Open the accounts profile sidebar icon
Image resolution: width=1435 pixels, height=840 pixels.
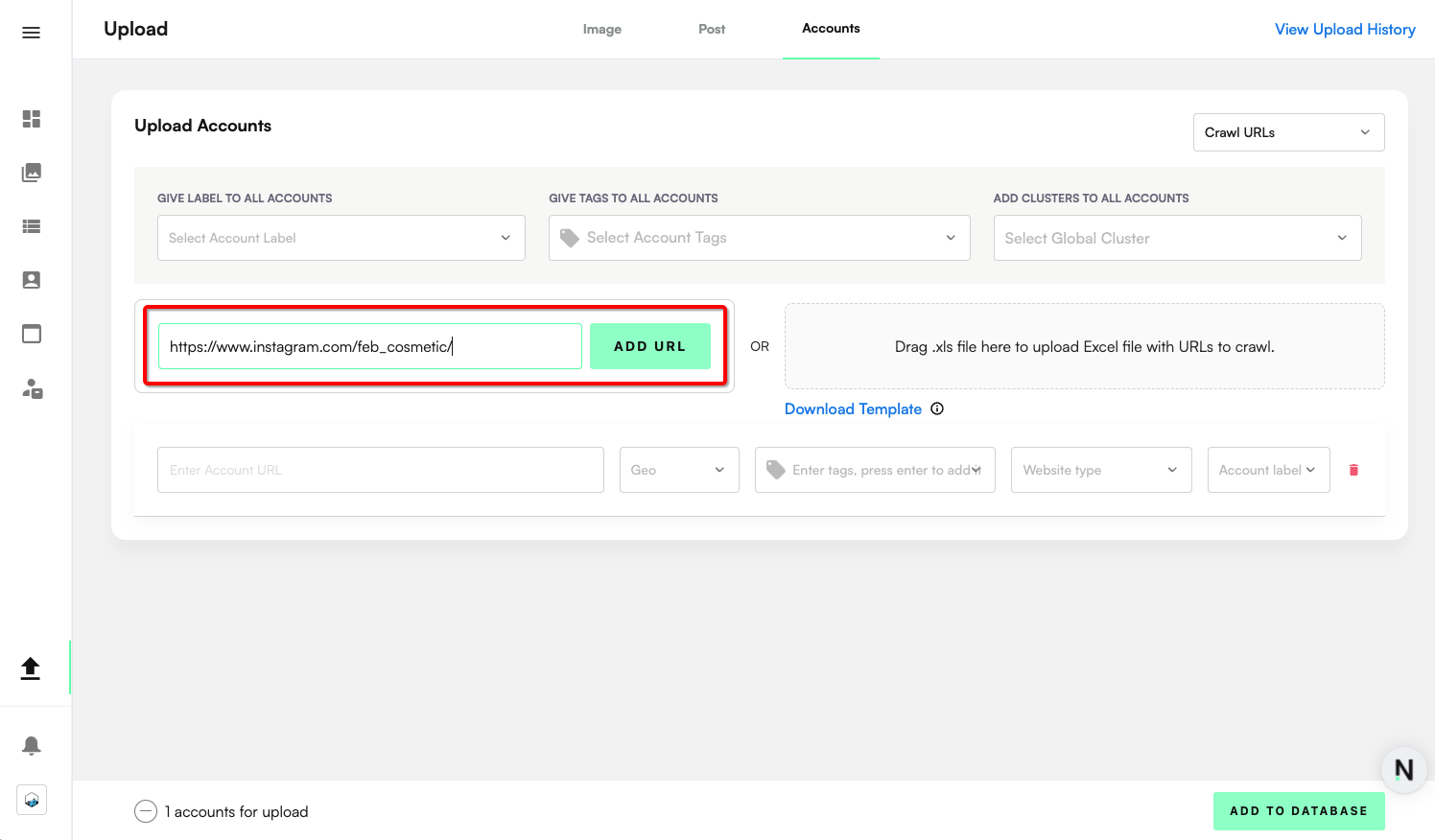(x=32, y=280)
